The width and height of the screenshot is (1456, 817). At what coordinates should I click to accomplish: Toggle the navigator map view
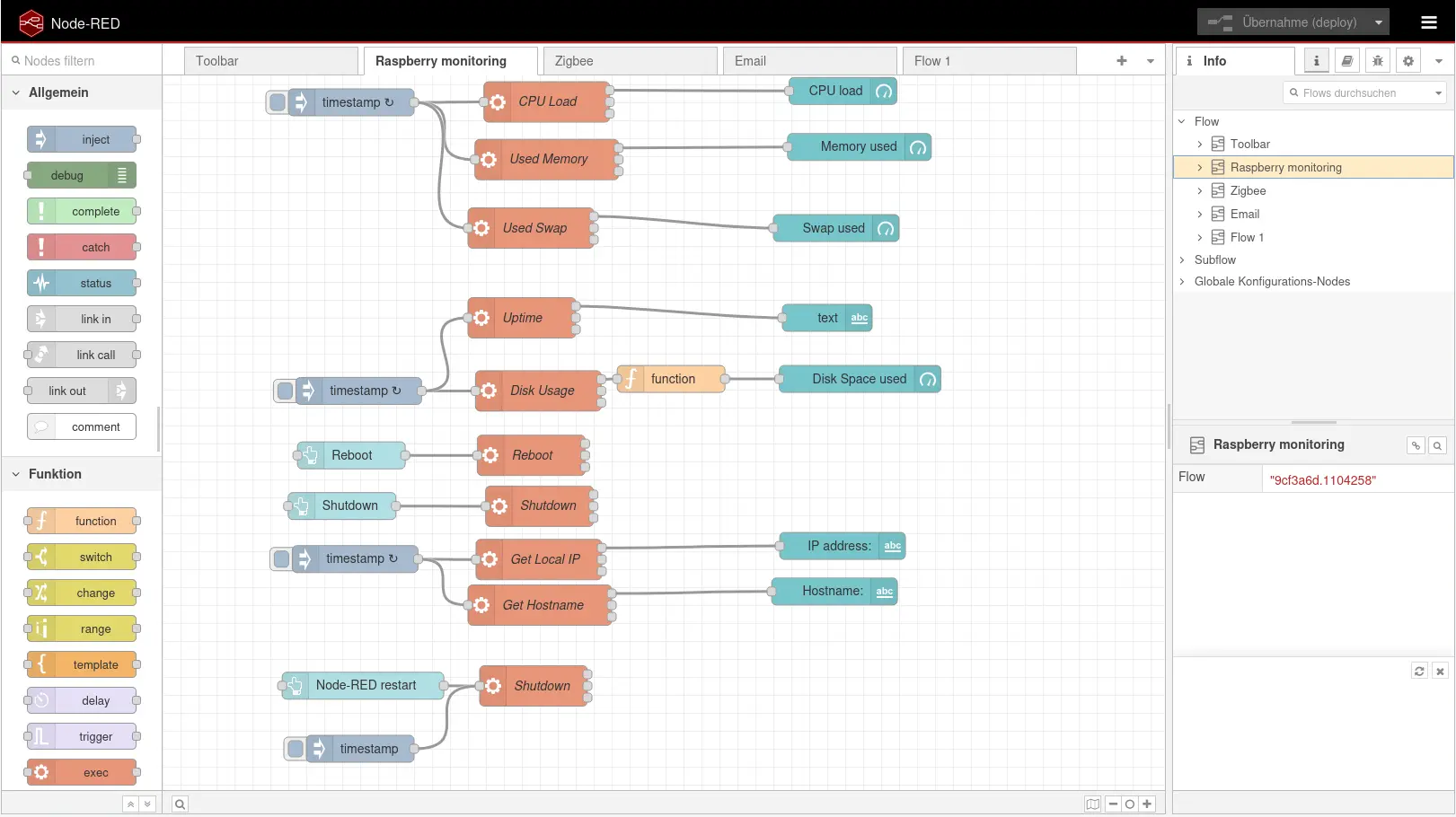pyautogui.click(x=1092, y=804)
